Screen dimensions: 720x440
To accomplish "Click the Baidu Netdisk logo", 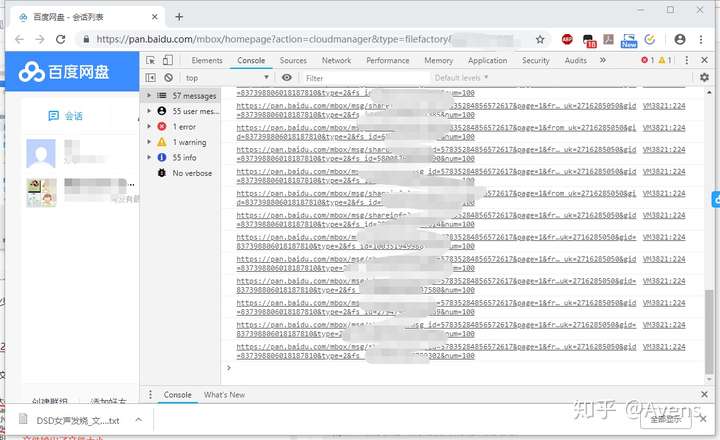I will coord(64,72).
